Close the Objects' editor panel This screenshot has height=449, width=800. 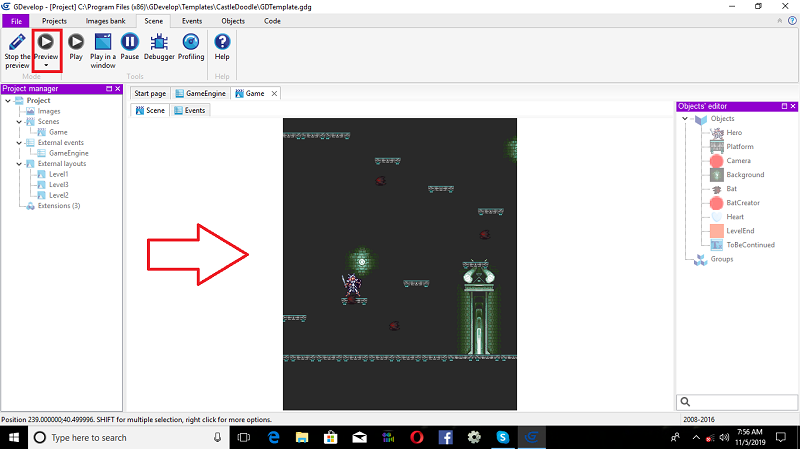(793, 106)
